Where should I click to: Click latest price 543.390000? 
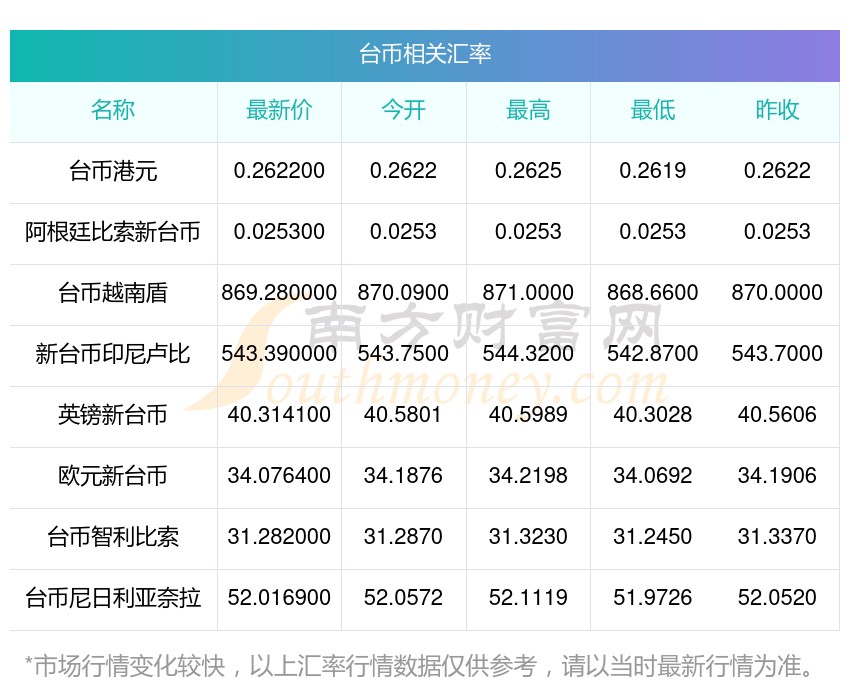(279, 354)
